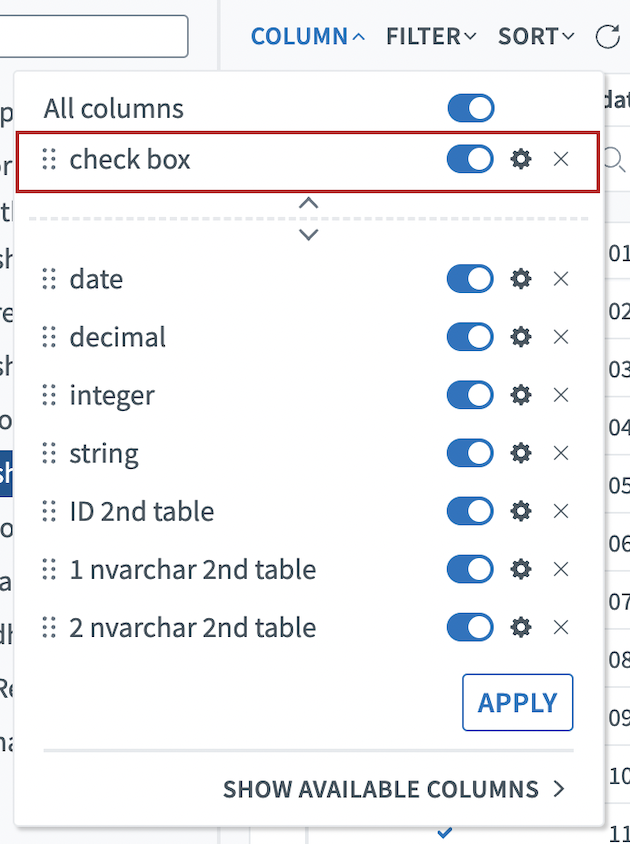Disable the check box column toggle
The width and height of the screenshot is (630, 844).
point(470,159)
